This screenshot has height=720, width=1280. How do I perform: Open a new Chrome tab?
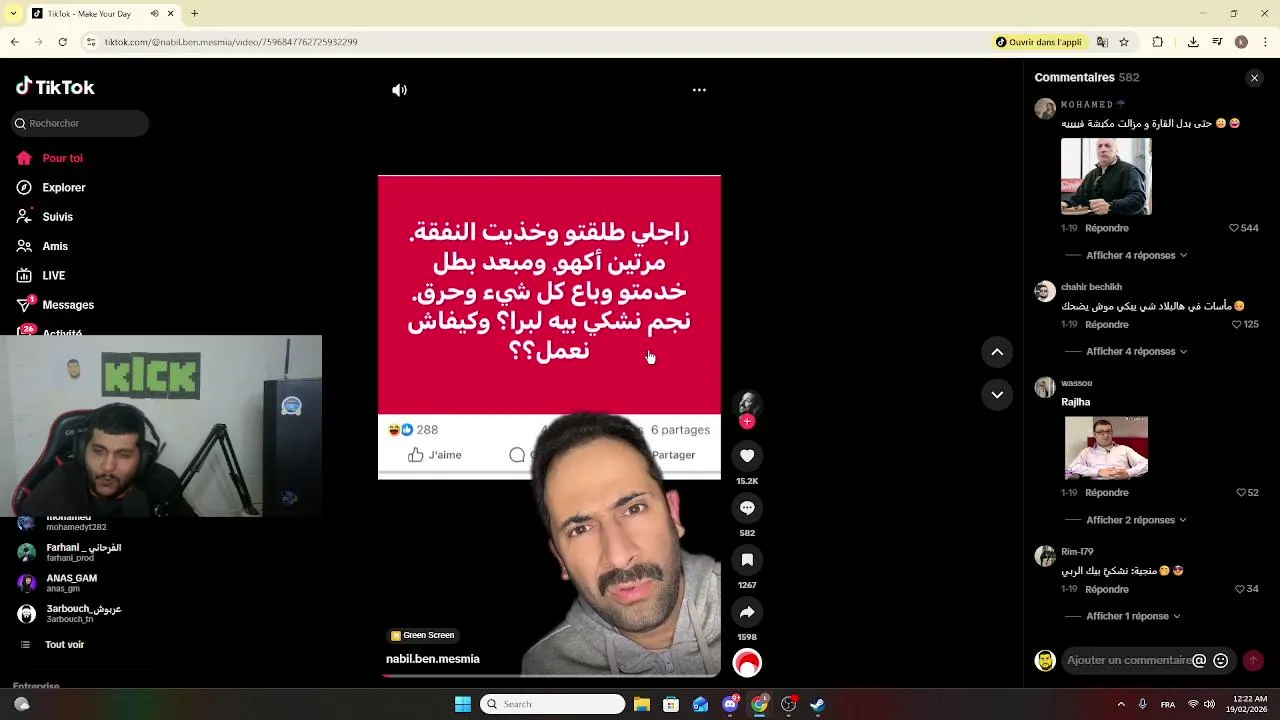194,14
